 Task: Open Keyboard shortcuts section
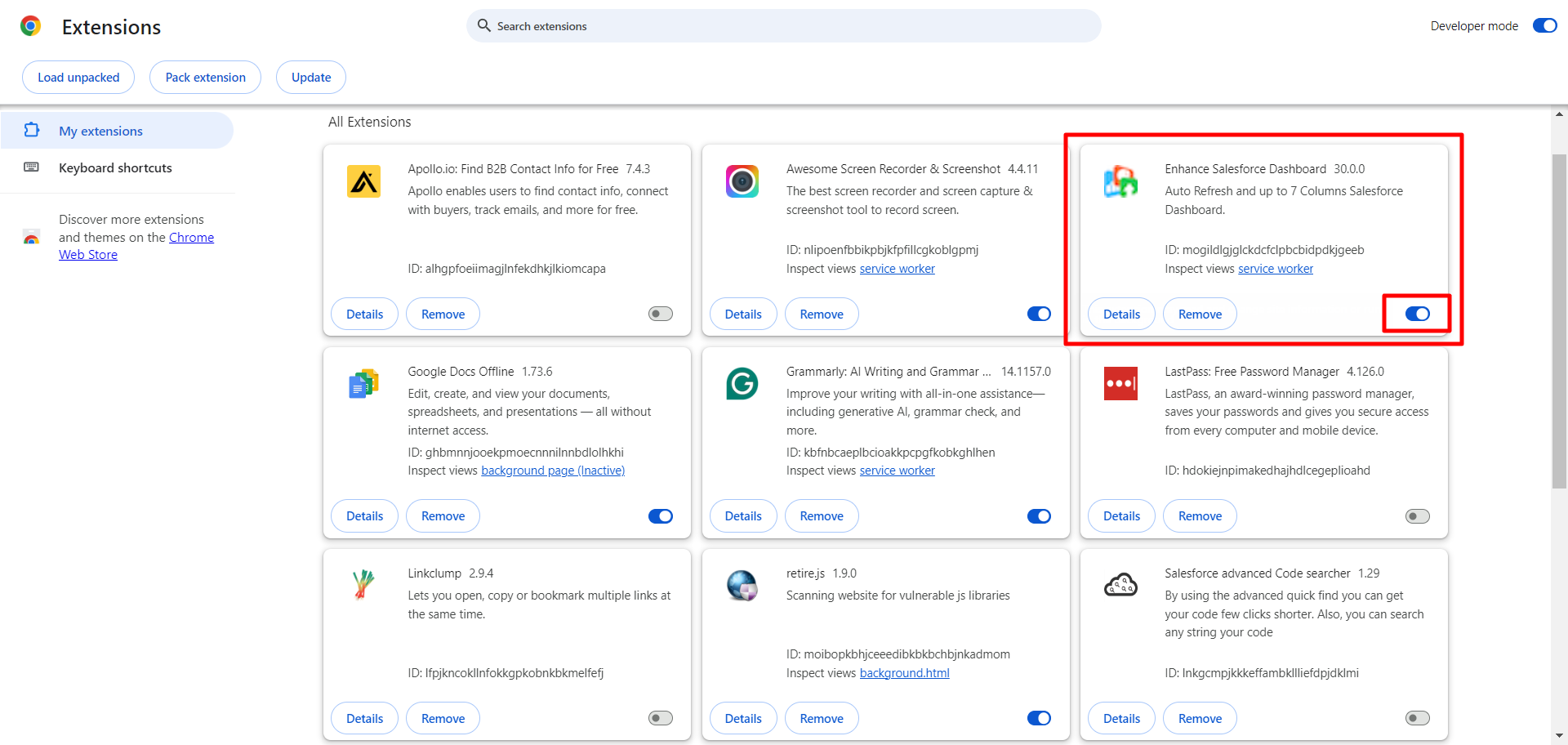117,167
